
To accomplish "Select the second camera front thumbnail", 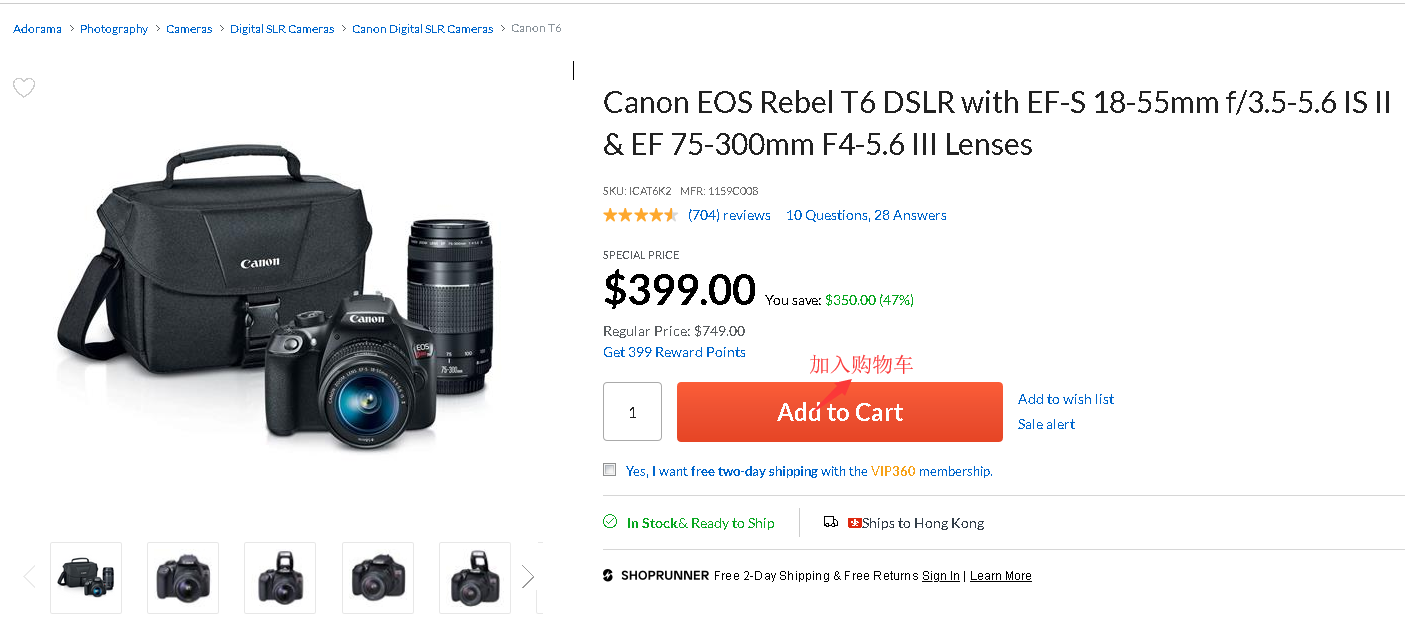I will pos(183,578).
